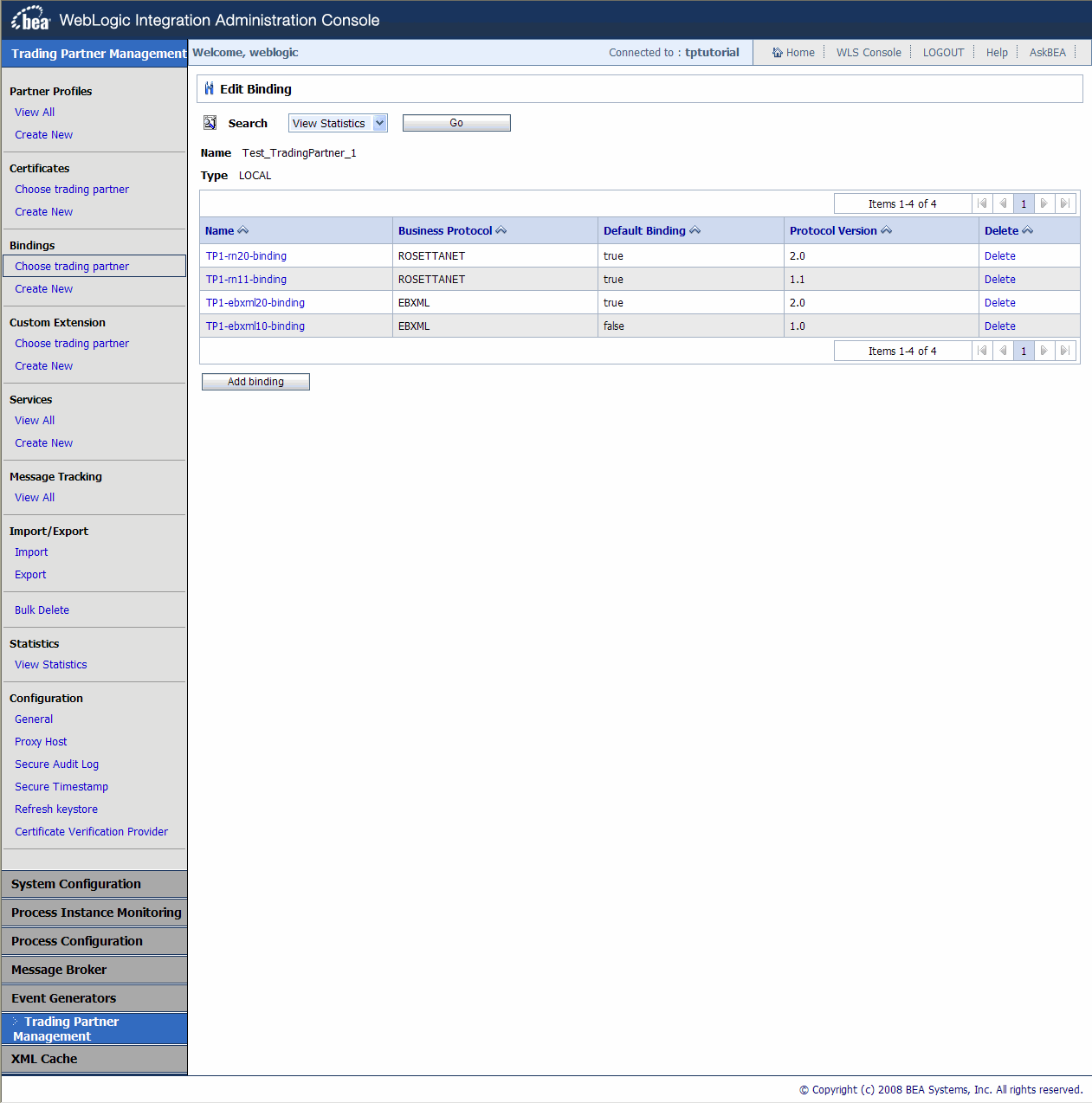Open TP1-rn20-binding entry

pos(246,256)
